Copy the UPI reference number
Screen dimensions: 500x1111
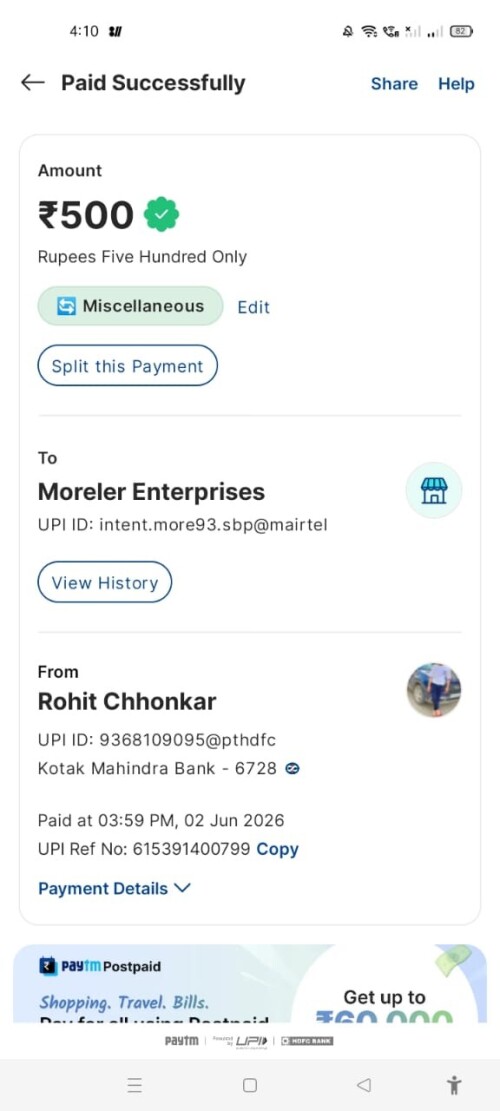(278, 849)
